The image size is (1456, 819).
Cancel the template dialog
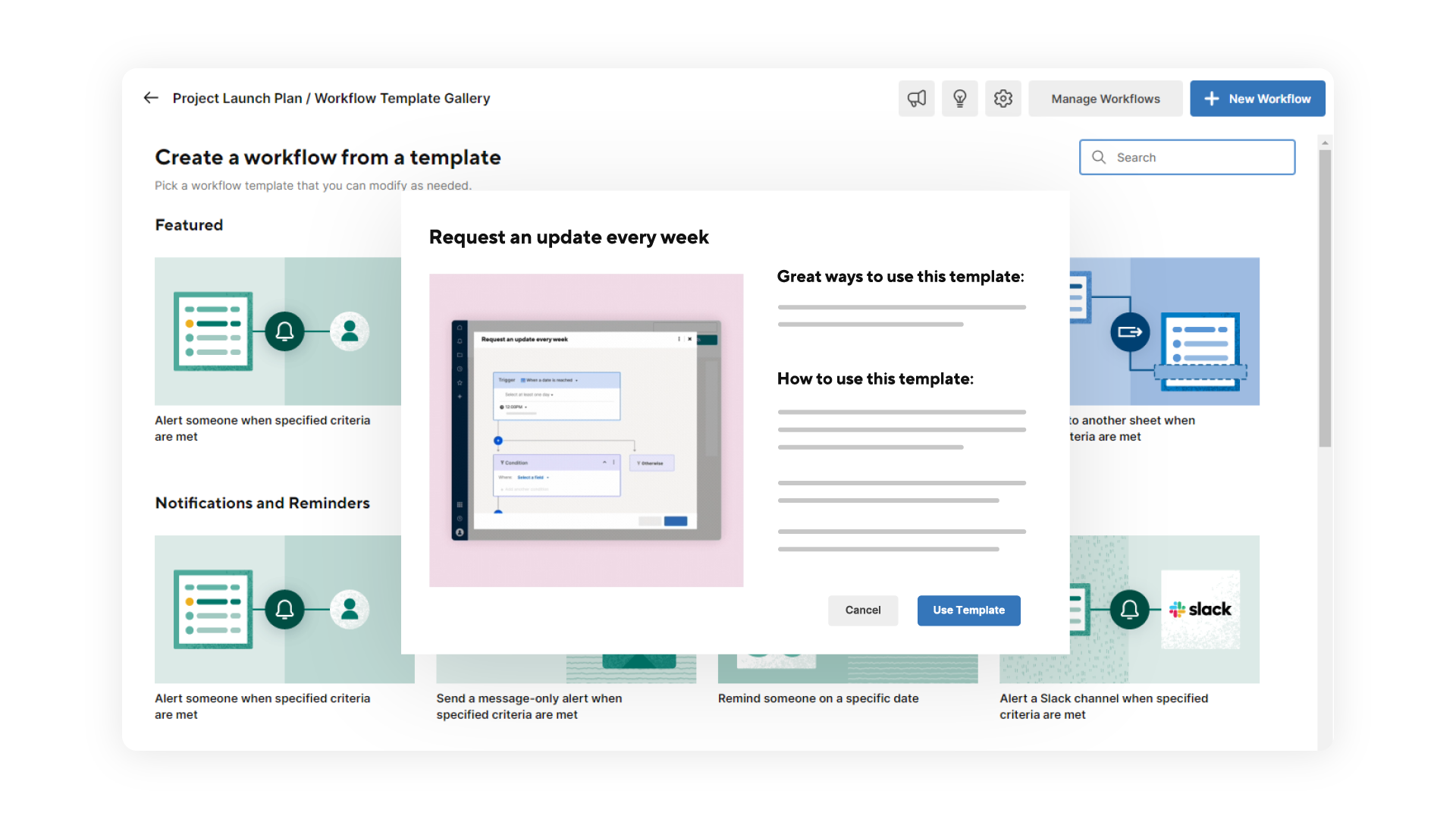point(862,610)
